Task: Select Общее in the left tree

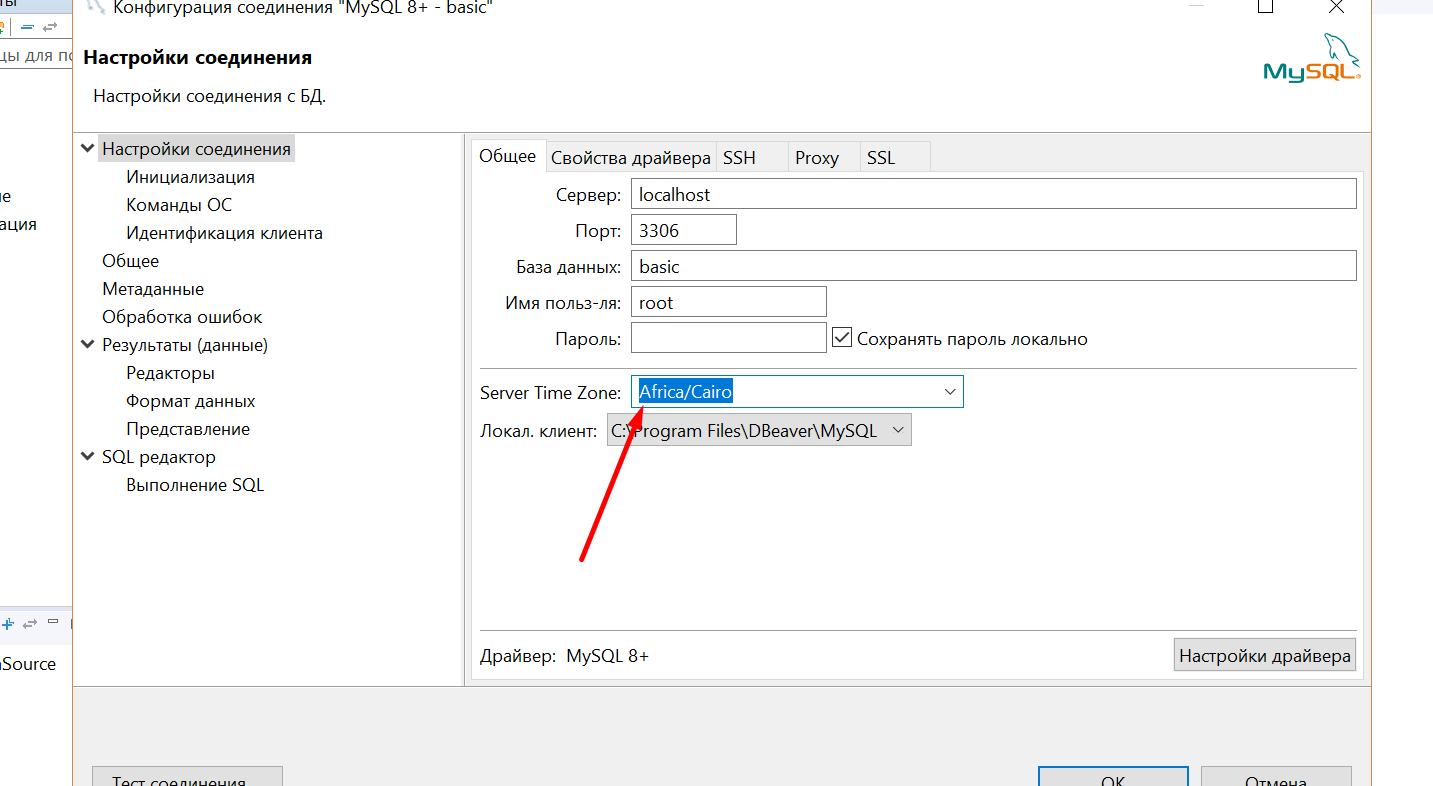Action: pos(130,261)
